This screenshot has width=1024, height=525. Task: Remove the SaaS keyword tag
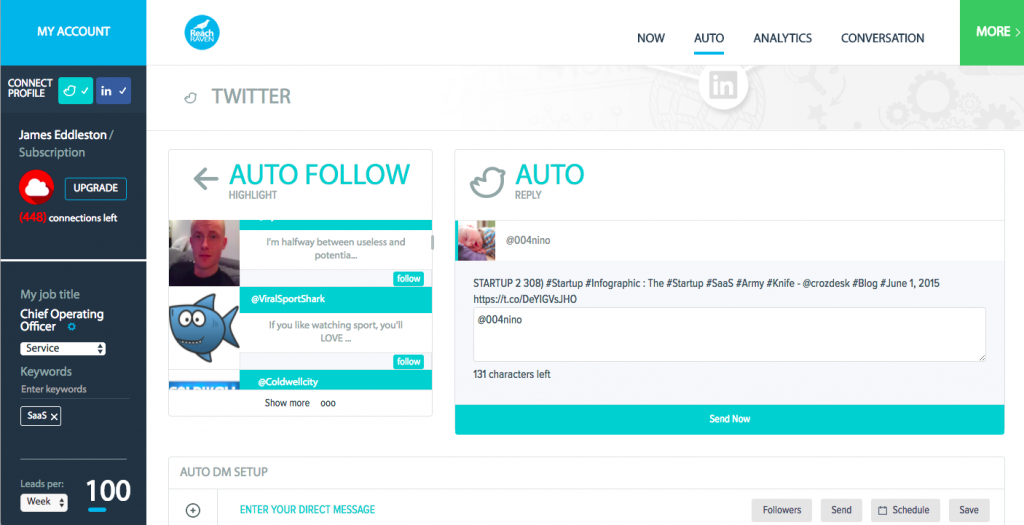click(x=54, y=417)
